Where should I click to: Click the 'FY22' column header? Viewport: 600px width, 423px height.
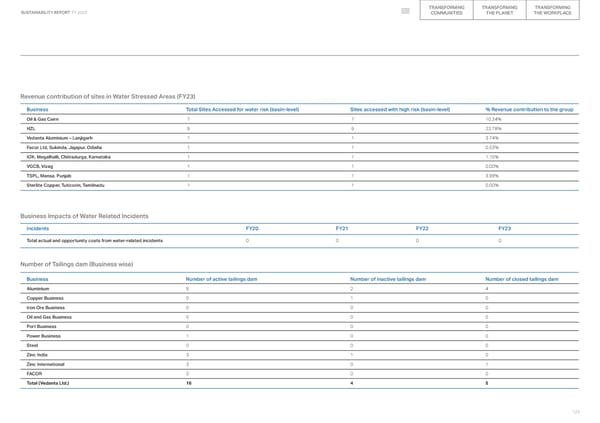pos(422,229)
